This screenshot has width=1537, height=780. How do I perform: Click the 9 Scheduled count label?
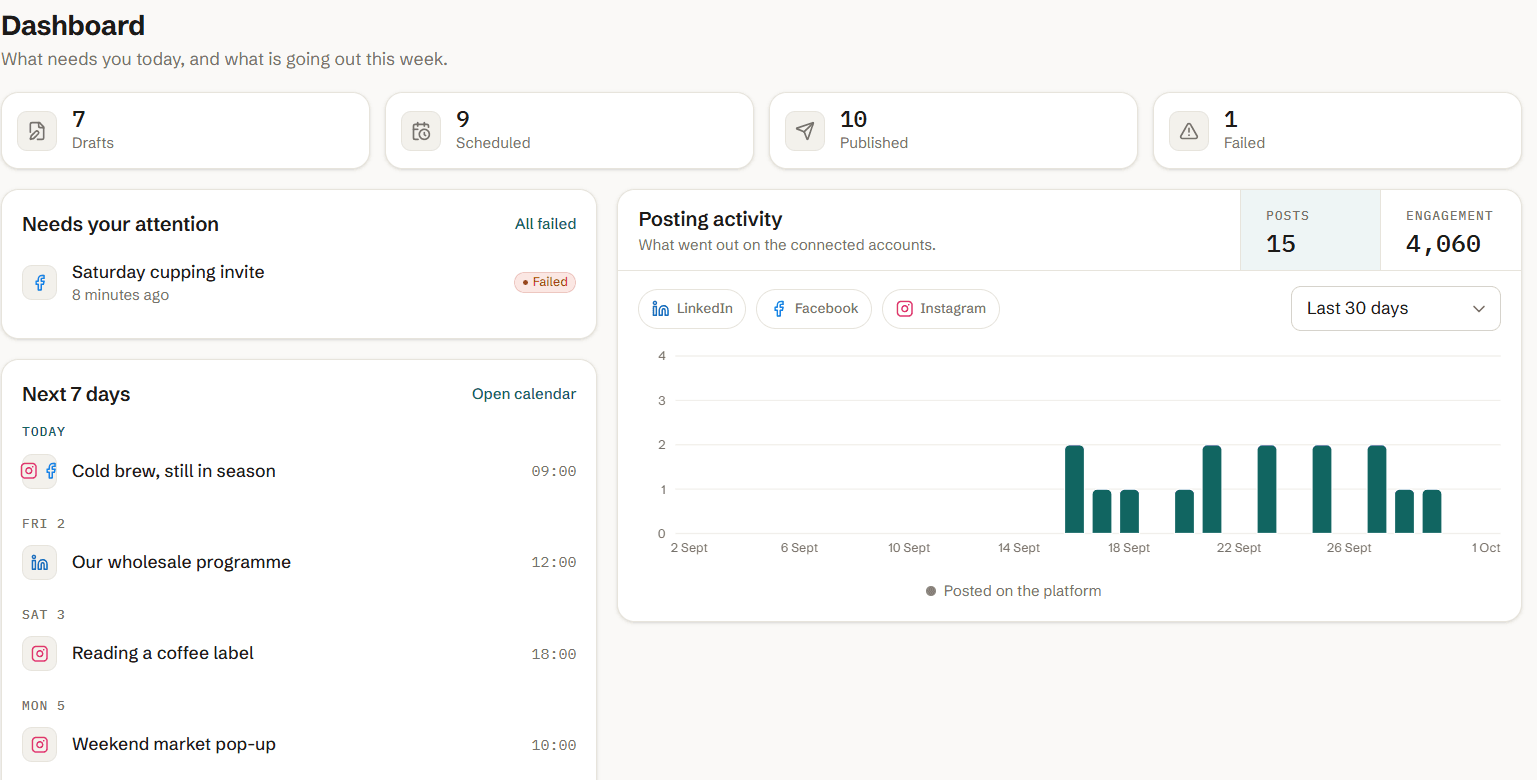coord(493,130)
